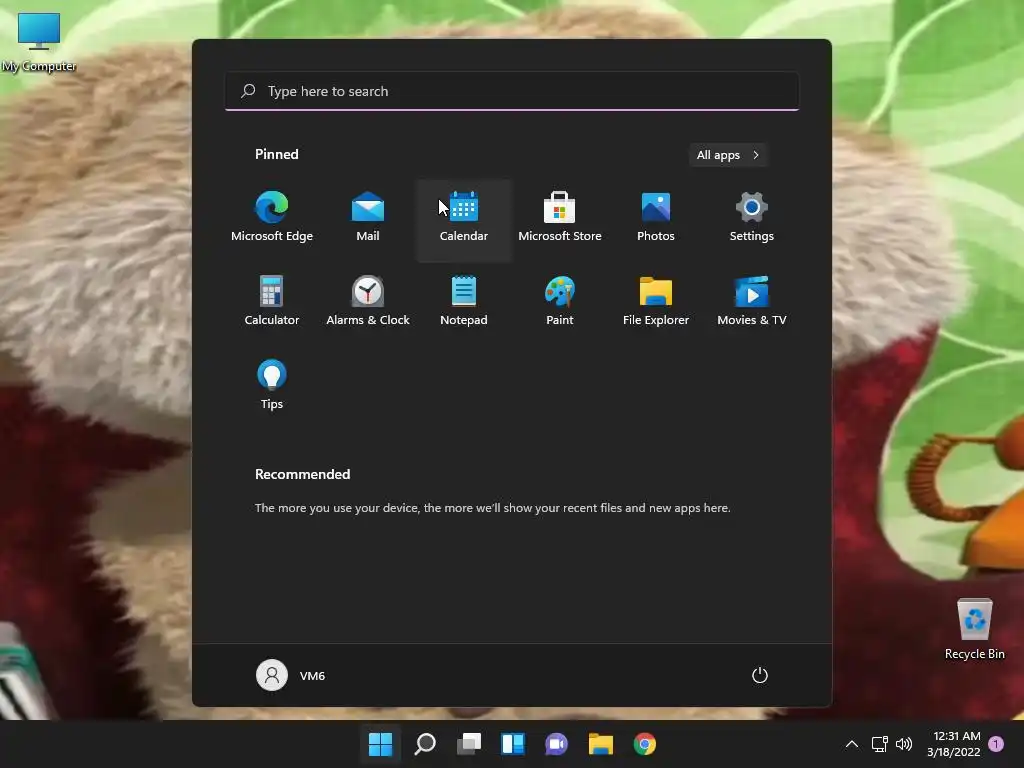Open taskbar Search

click(x=425, y=744)
